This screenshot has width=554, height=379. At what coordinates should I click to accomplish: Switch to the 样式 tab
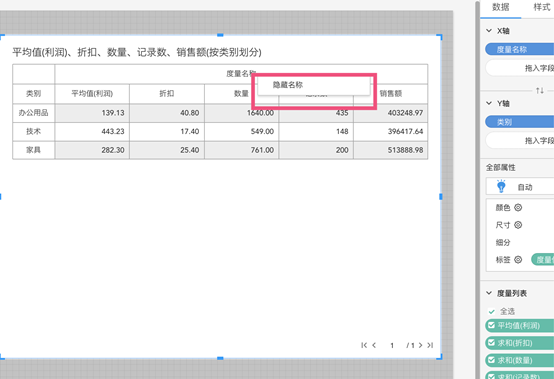pos(542,7)
